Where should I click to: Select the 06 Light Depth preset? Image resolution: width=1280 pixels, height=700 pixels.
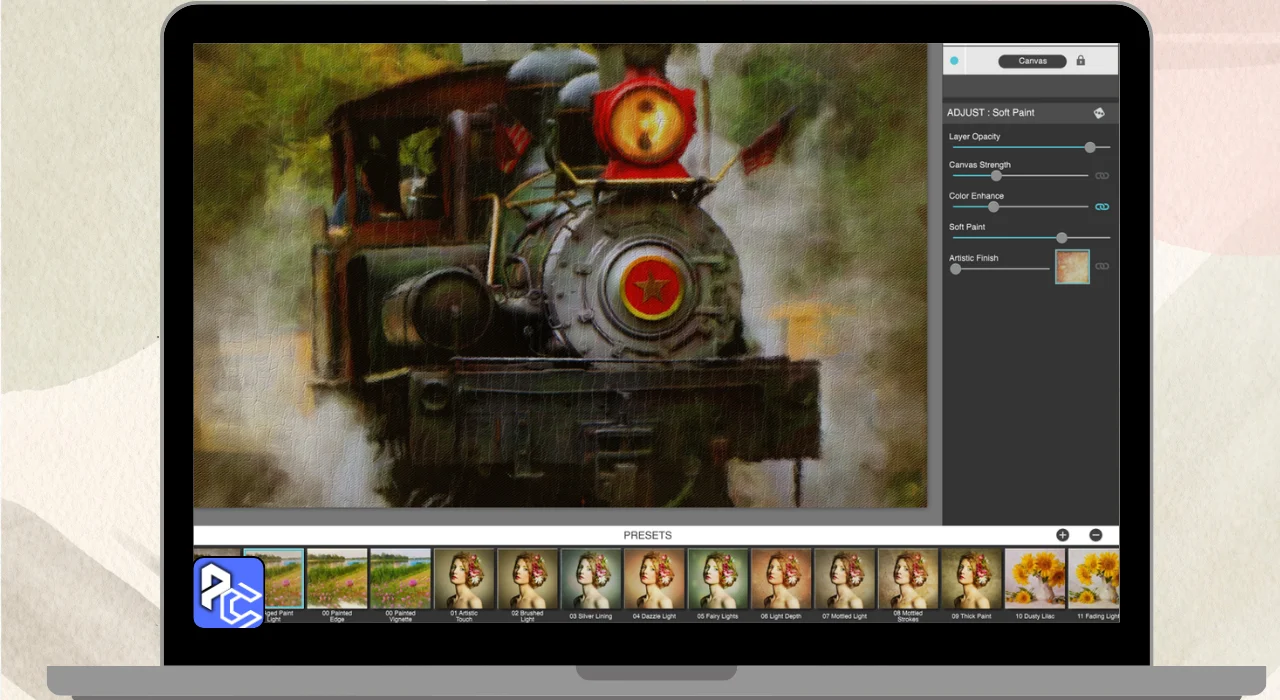click(x=781, y=585)
